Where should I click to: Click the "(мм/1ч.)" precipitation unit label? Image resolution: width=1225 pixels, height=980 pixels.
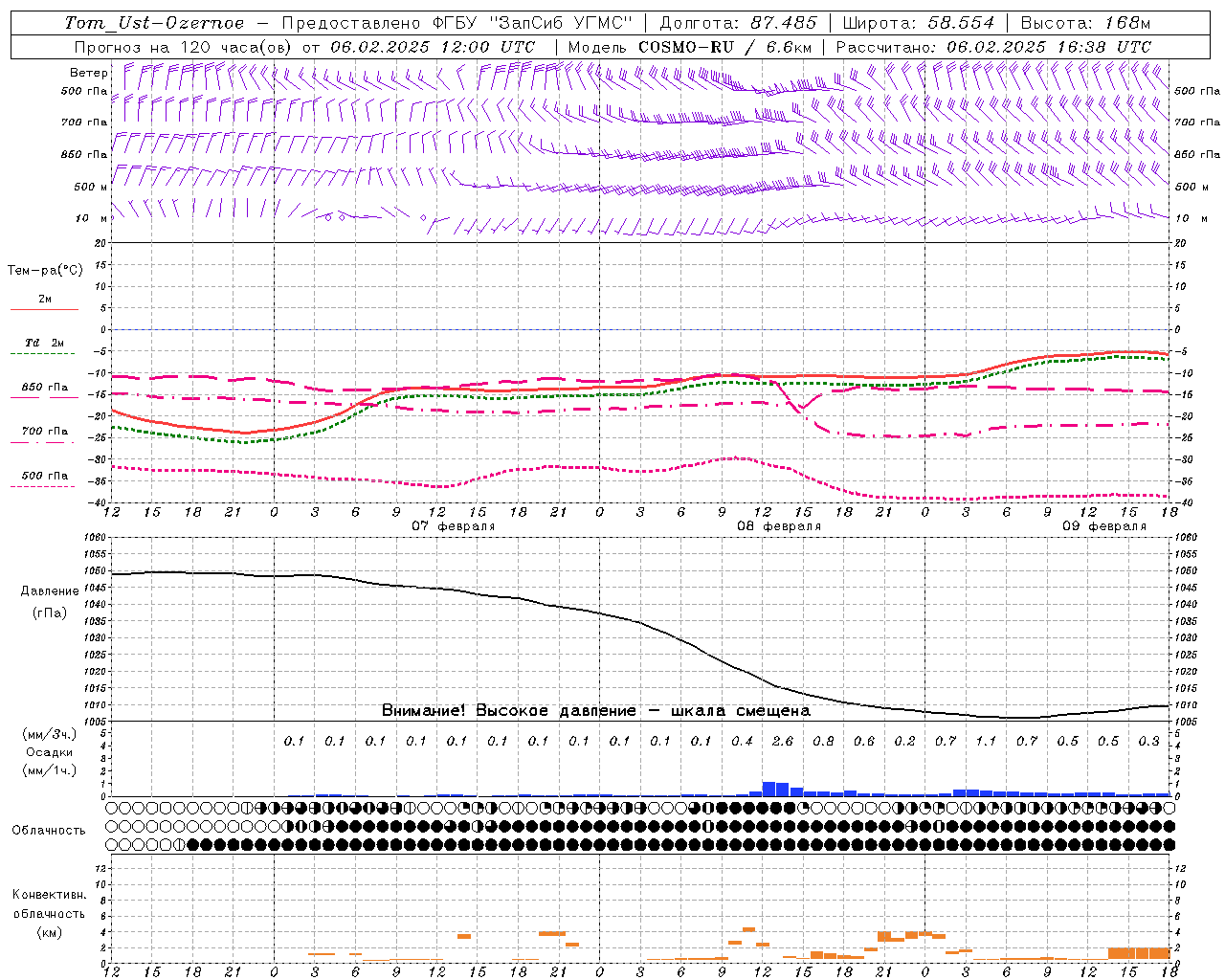click(x=50, y=770)
